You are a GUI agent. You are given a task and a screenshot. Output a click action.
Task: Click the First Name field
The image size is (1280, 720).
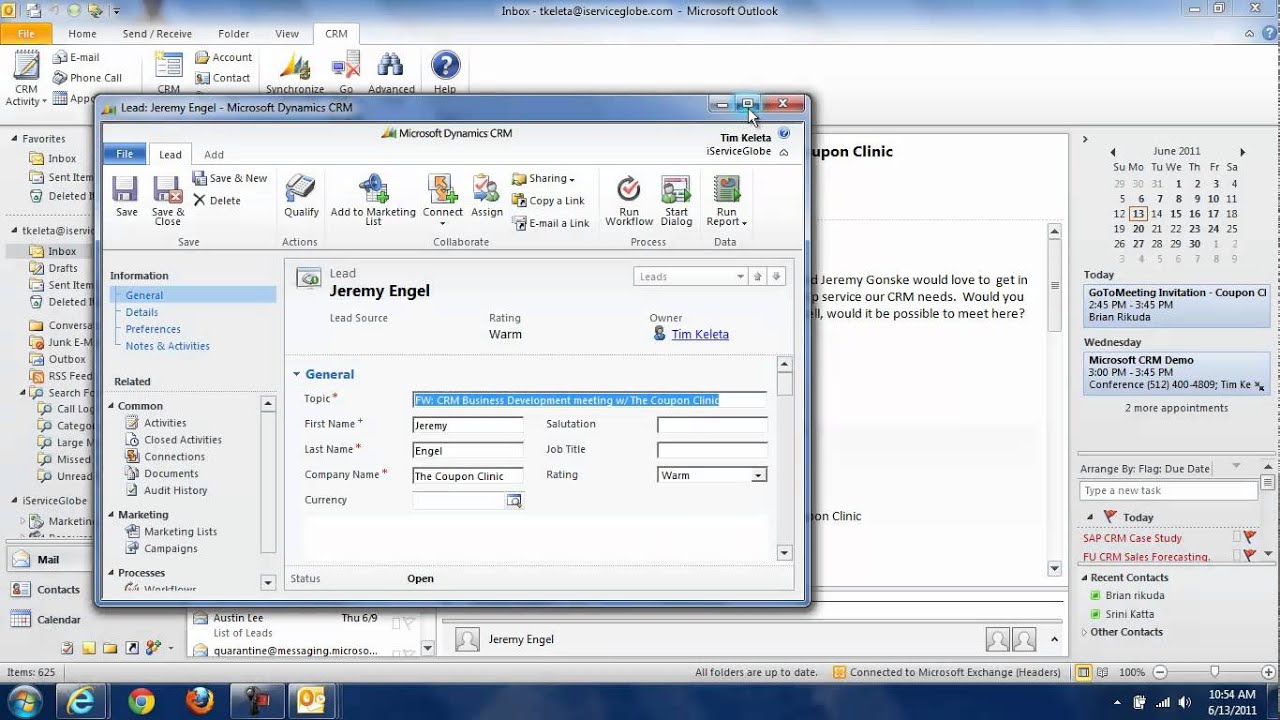[468, 425]
